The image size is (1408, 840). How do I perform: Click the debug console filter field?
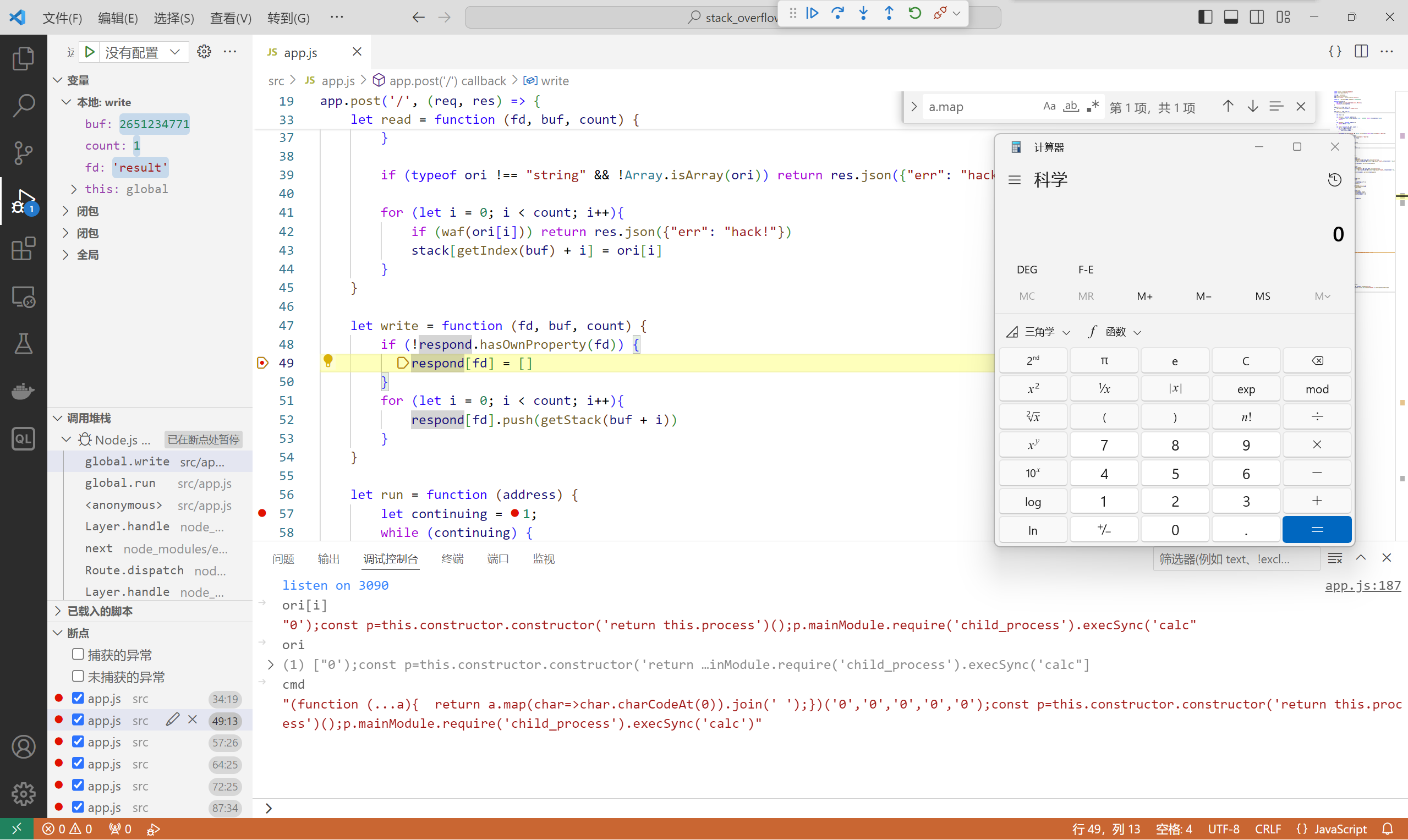(x=1235, y=559)
